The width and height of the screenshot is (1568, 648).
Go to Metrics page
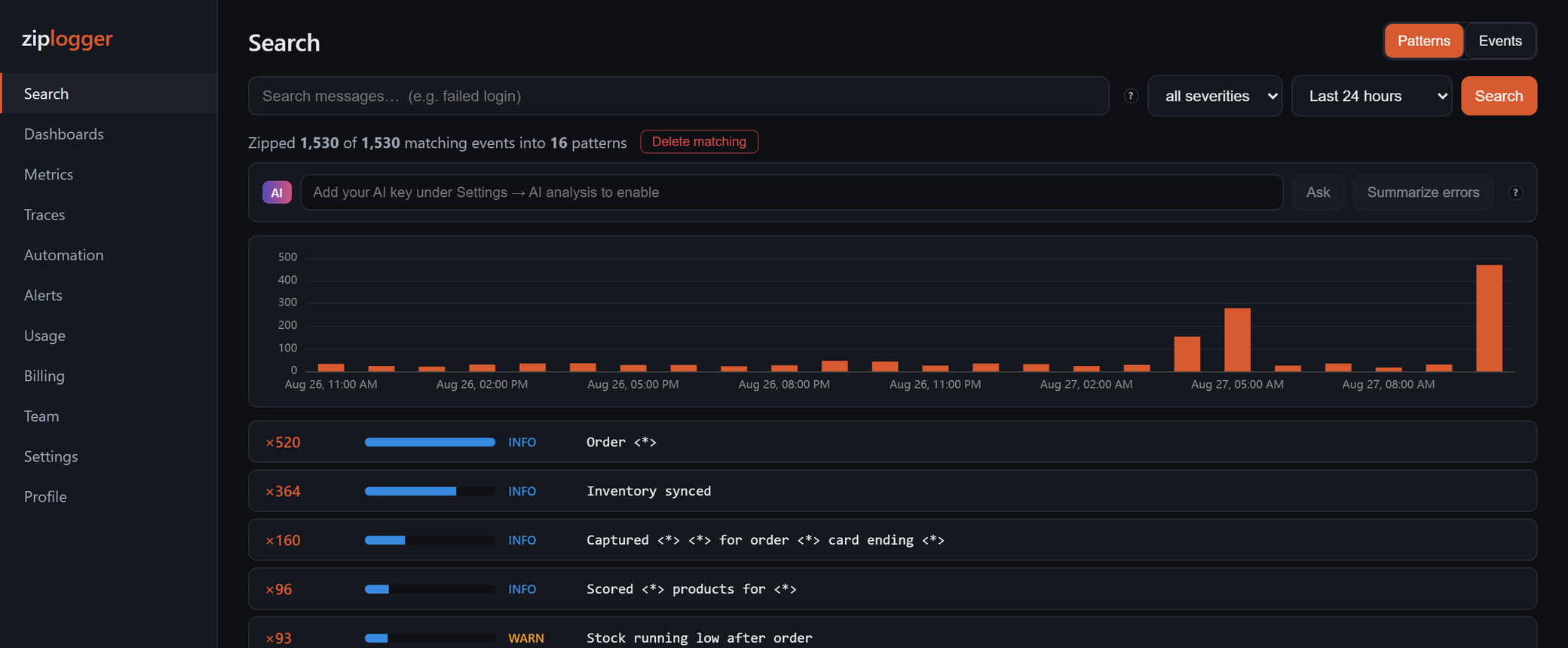click(x=109, y=174)
